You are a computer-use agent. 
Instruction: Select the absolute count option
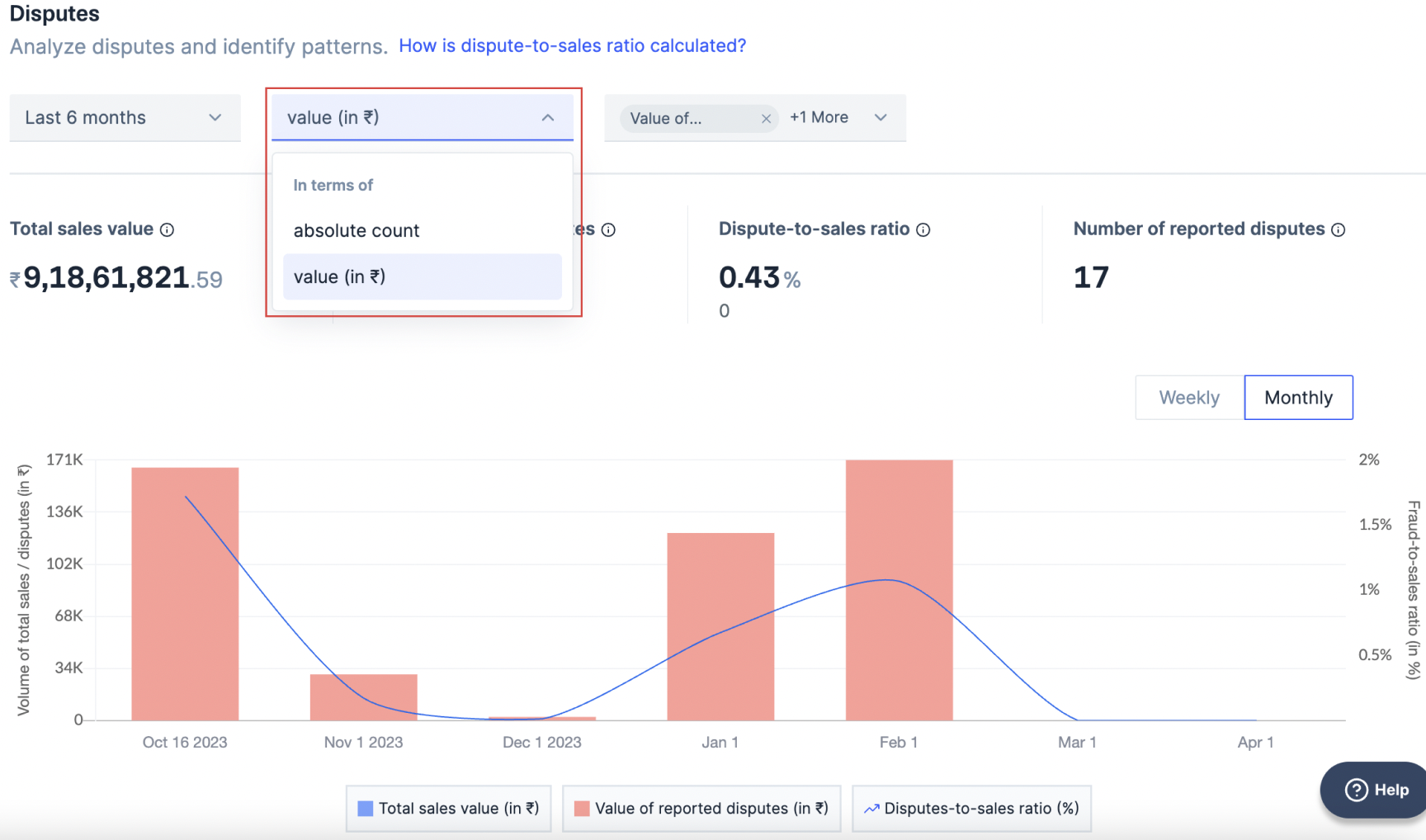(423, 231)
